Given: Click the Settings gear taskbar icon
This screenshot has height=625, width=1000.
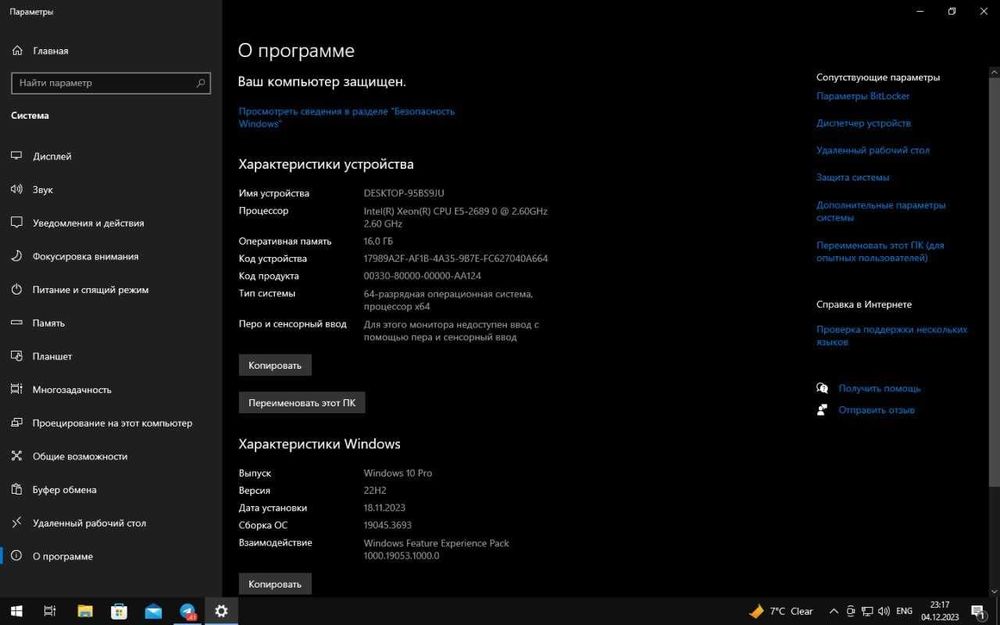Looking at the screenshot, I should pyautogui.click(x=221, y=611).
